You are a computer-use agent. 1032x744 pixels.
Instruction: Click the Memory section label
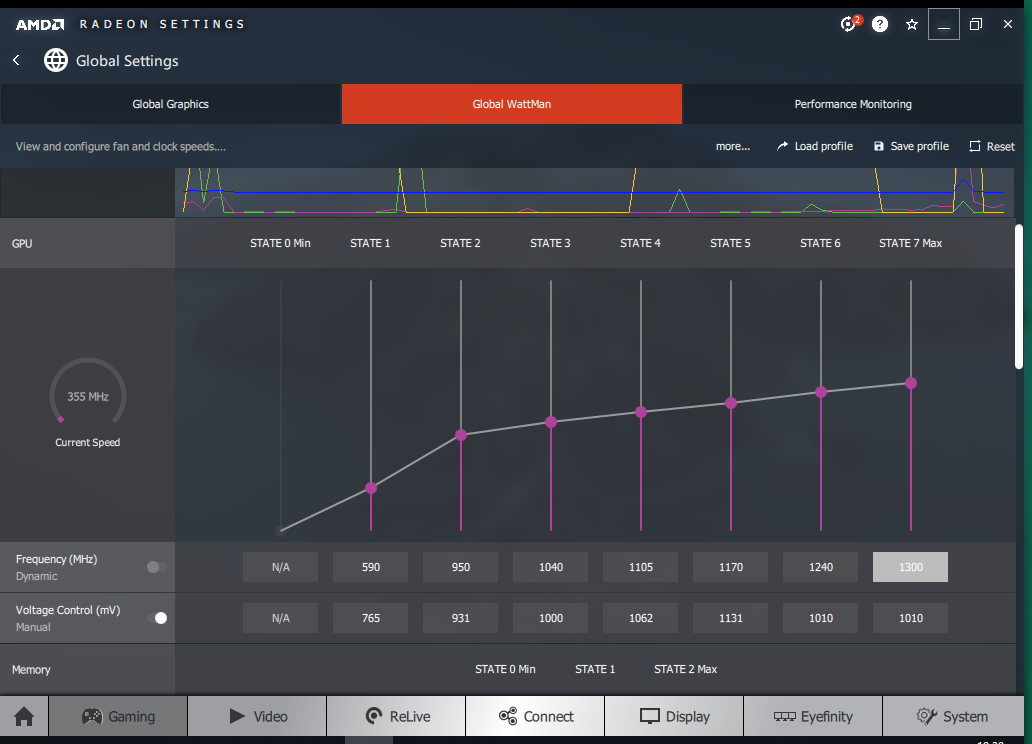(x=31, y=670)
